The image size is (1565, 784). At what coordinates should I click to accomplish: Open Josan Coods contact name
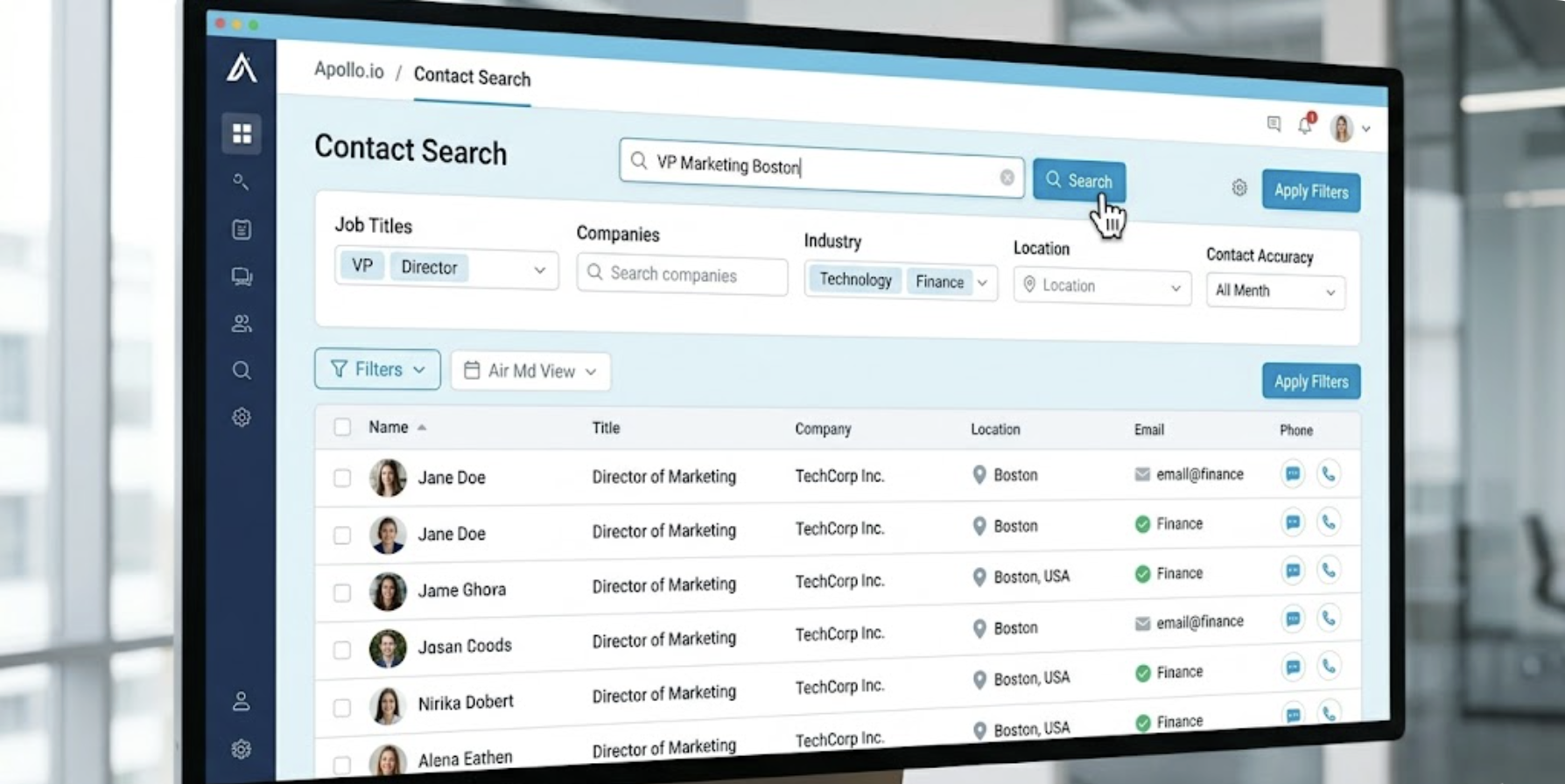(465, 646)
